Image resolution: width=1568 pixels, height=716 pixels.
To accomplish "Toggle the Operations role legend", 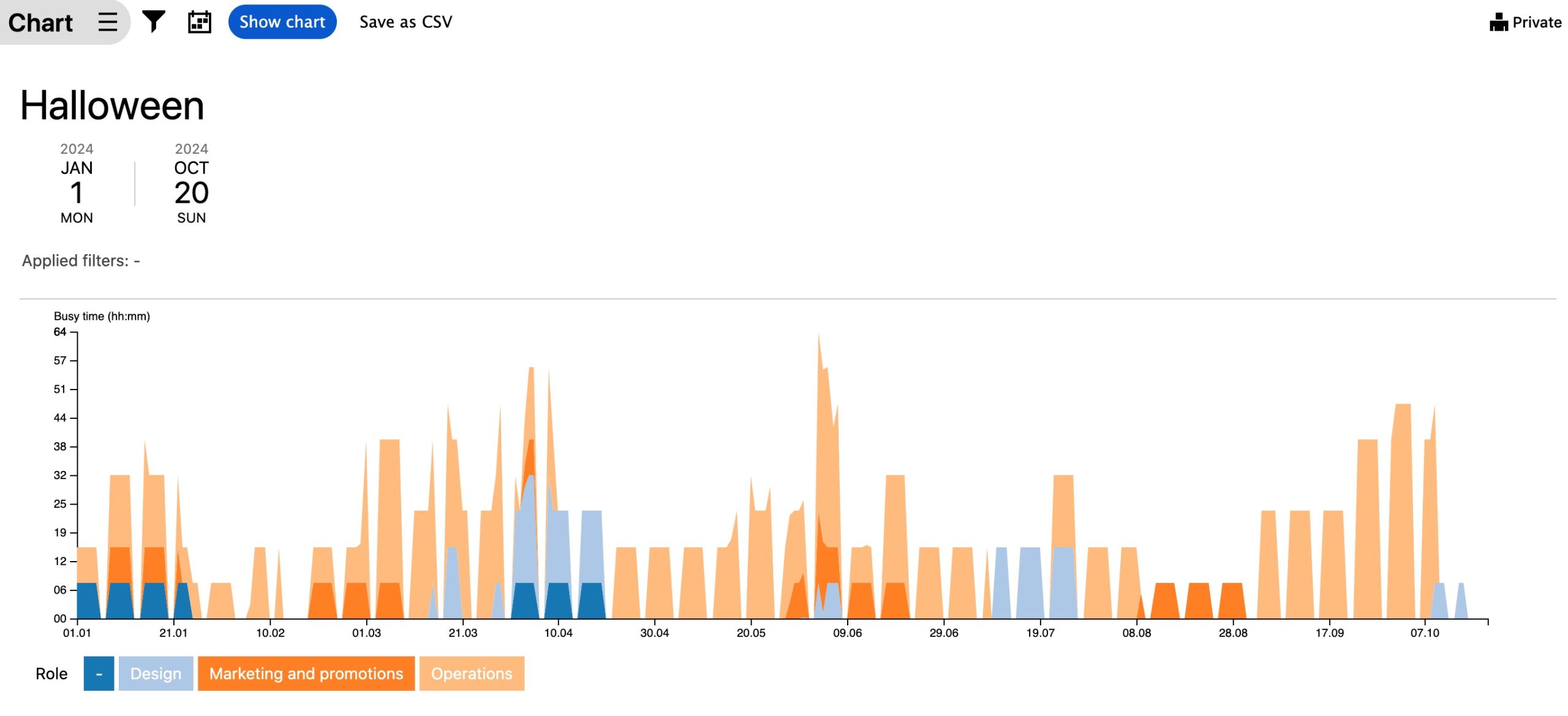I will 472,674.
